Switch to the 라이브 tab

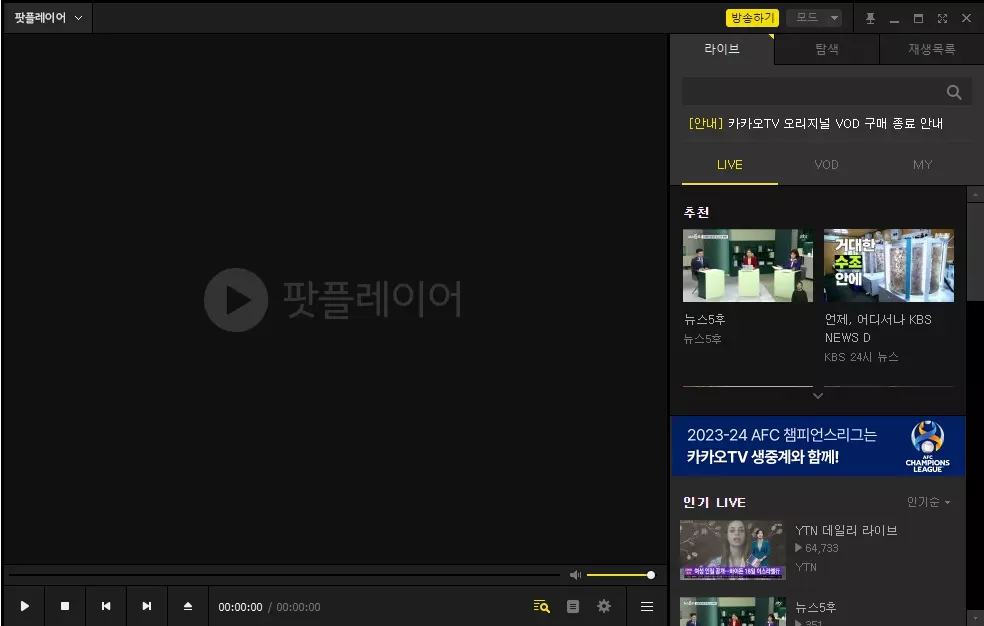click(722, 49)
